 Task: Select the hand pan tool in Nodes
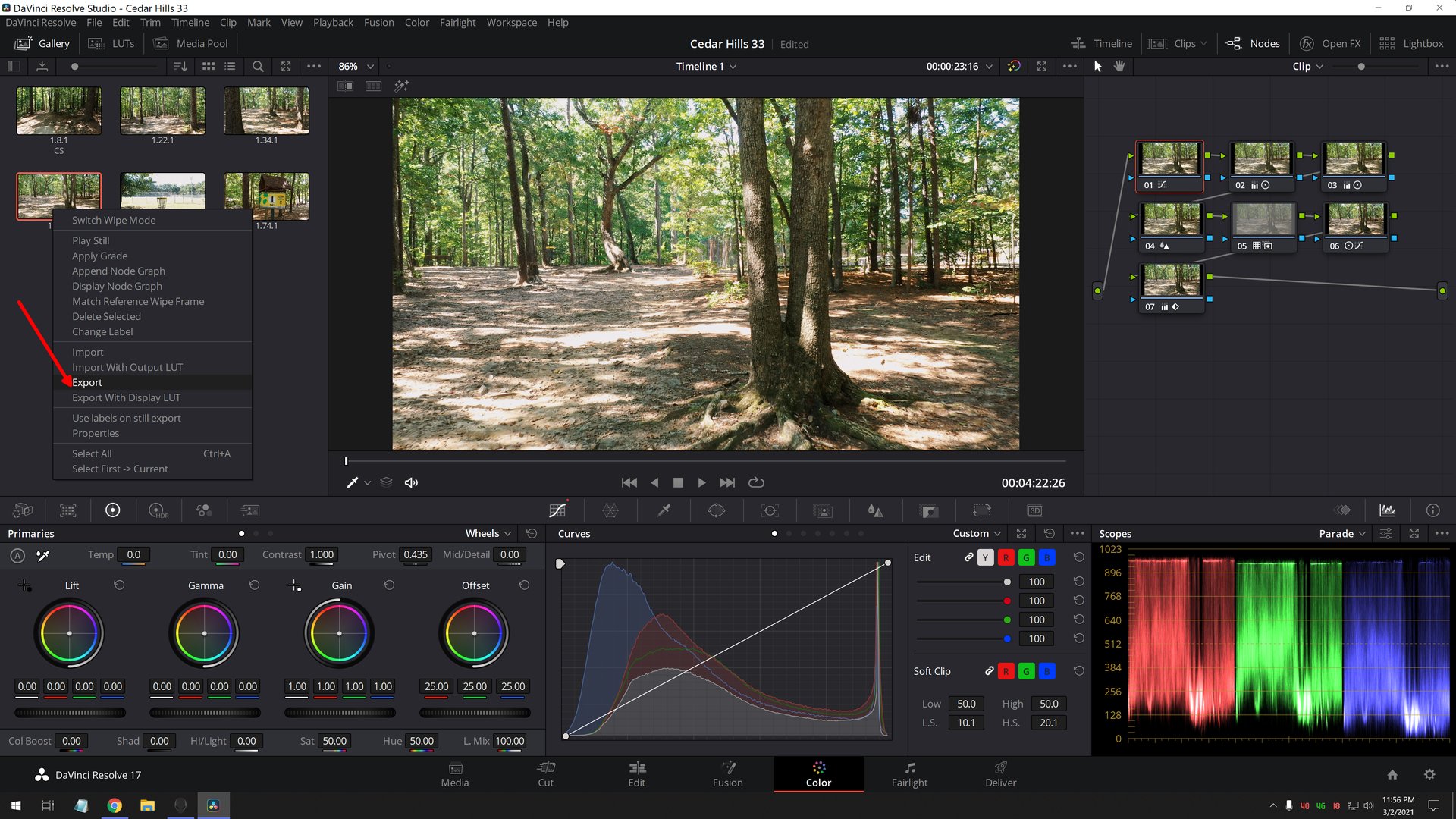pos(1119,67)
